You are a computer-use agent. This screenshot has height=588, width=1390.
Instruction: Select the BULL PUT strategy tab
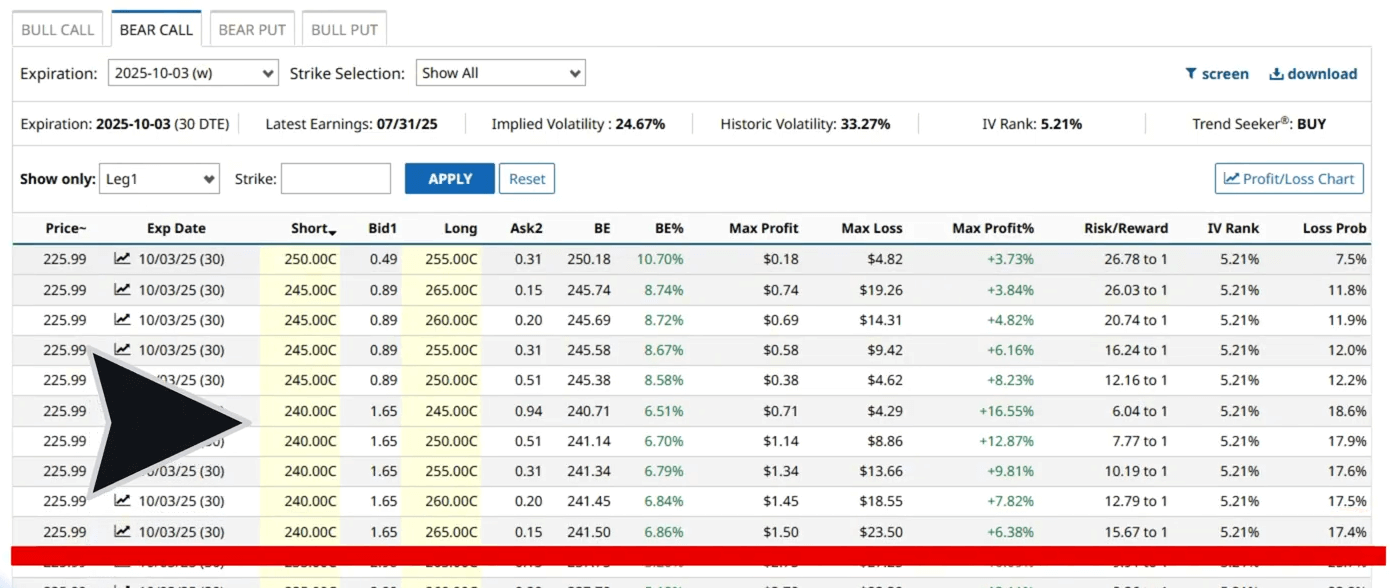pos(344,29)
